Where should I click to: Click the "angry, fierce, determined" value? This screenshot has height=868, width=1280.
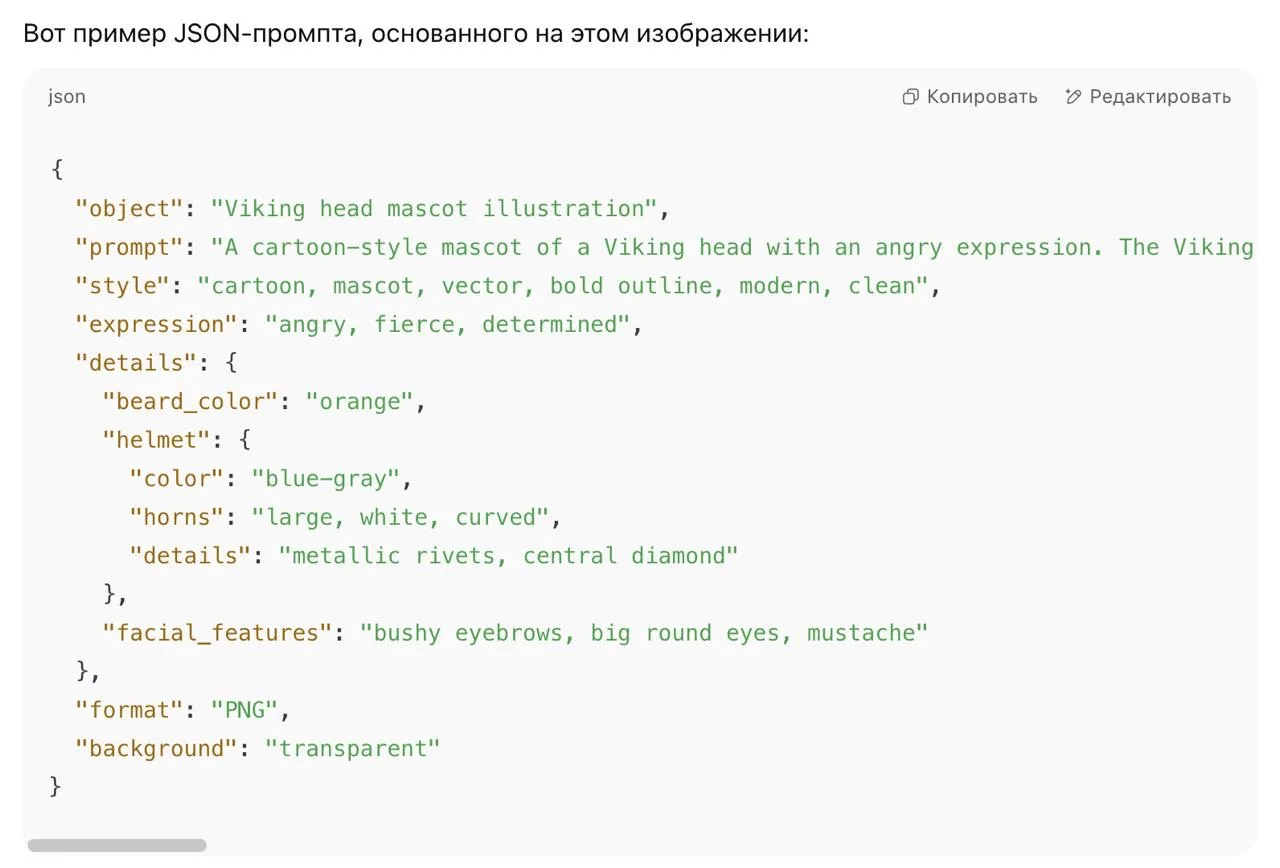tap(448, 324)
